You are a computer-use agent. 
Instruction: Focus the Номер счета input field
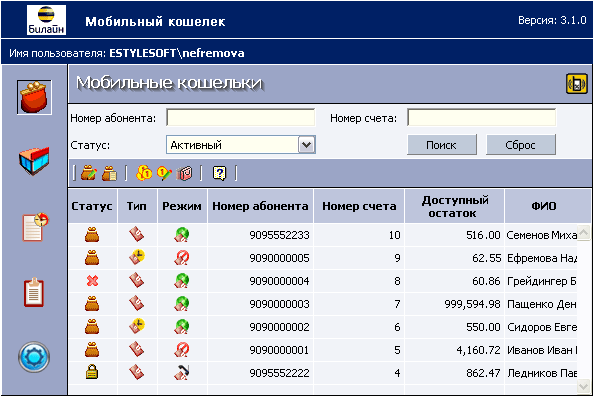482,118
